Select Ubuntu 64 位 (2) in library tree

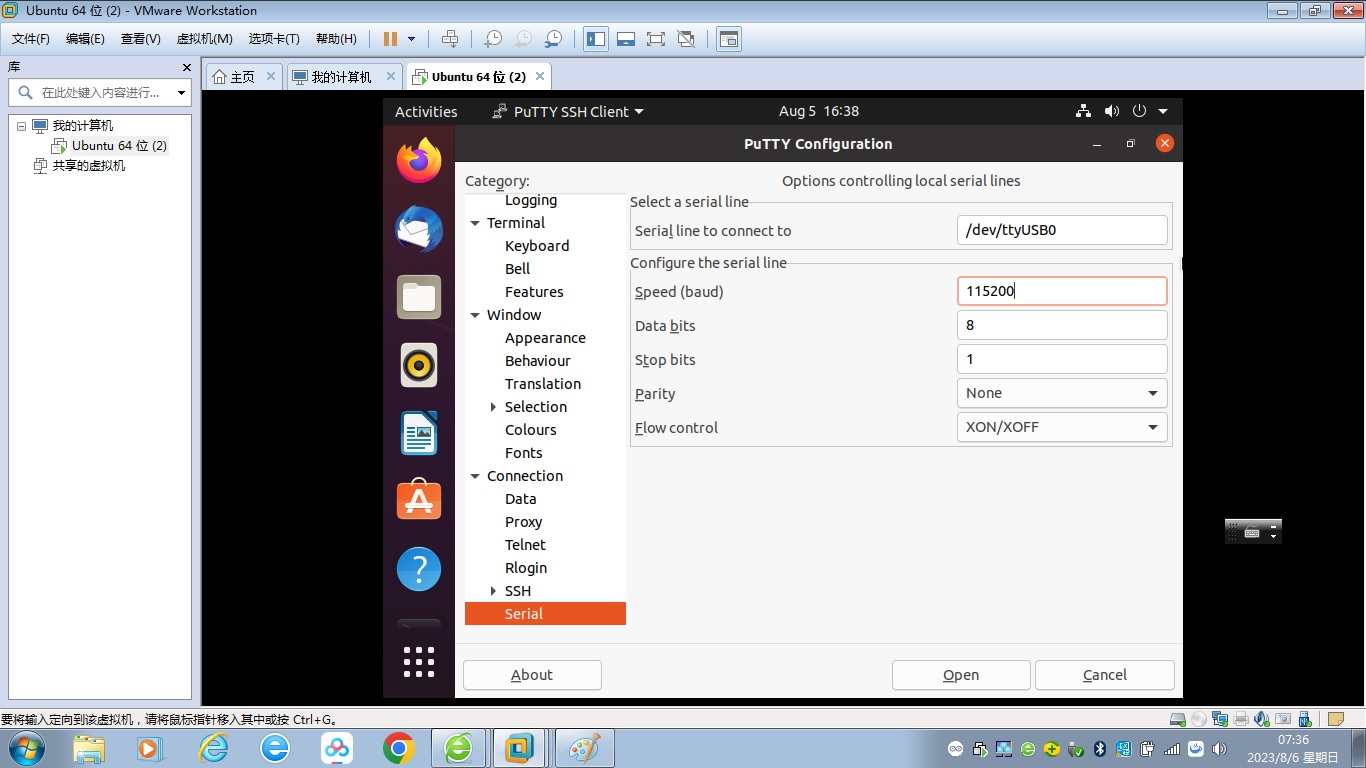click(119, 146)
